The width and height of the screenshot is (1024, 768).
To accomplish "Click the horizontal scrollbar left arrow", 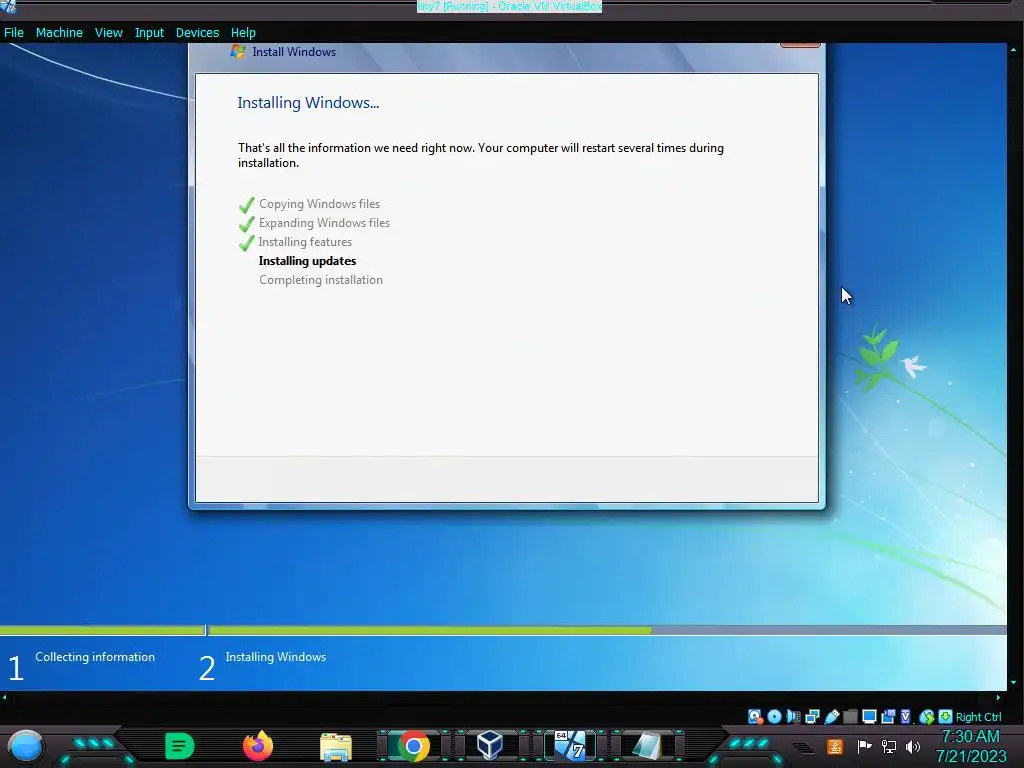I will click(x=5, y=697).
